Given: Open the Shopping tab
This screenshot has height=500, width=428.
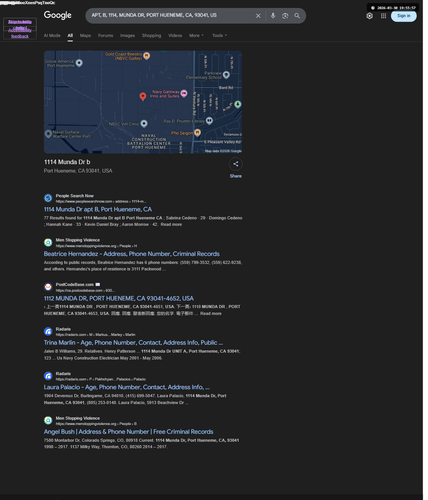Looking at the screenshot, I should [151, 35].
